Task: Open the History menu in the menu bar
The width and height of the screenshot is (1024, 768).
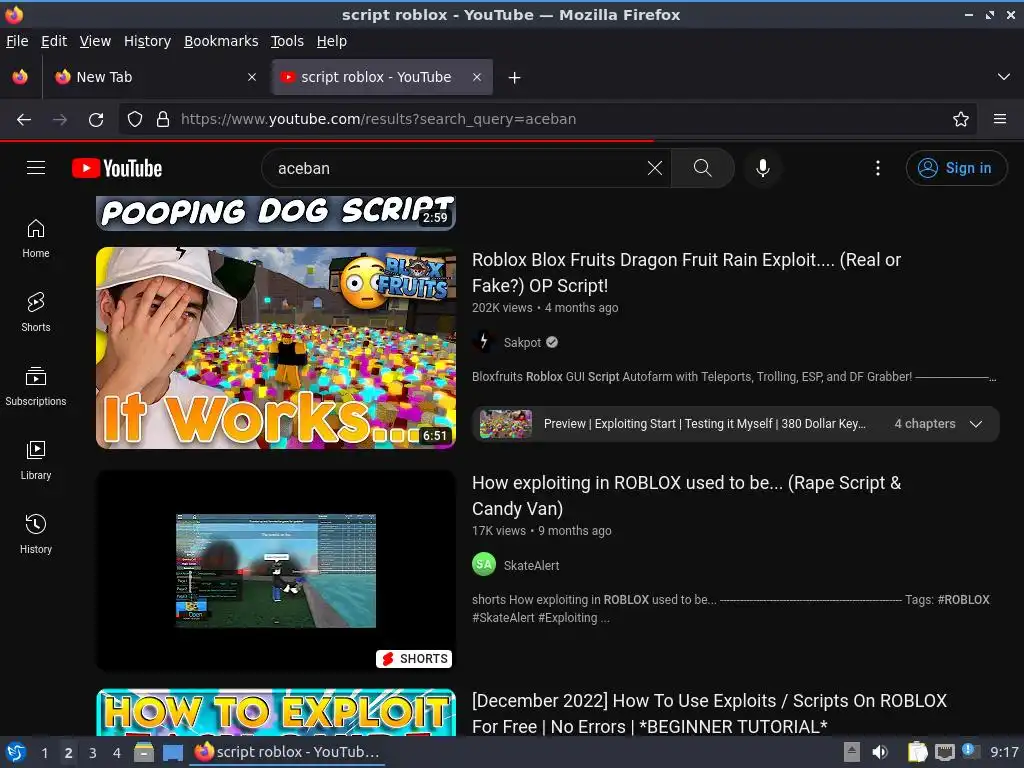Action: coord(147,41)
